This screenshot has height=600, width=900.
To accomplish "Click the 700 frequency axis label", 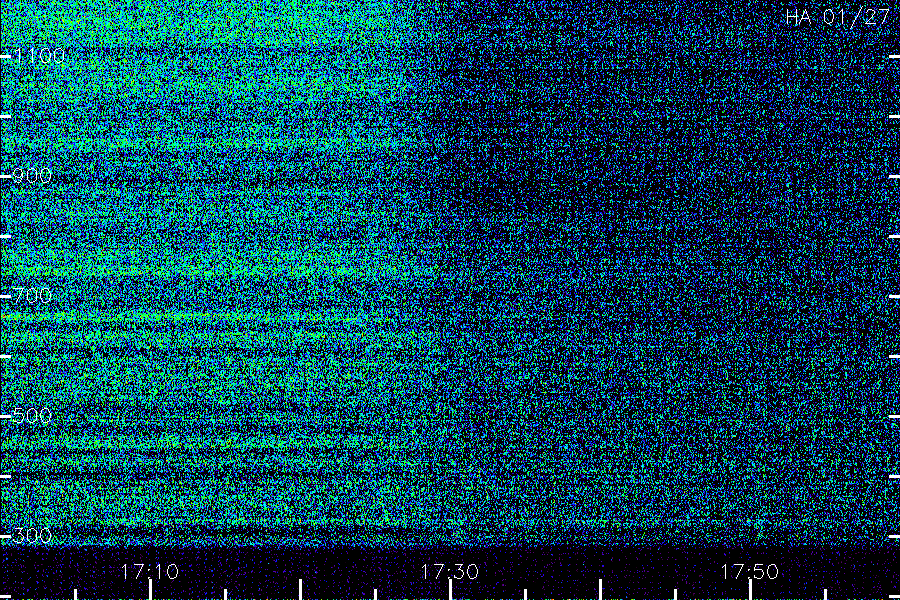I will click(32, 296).
